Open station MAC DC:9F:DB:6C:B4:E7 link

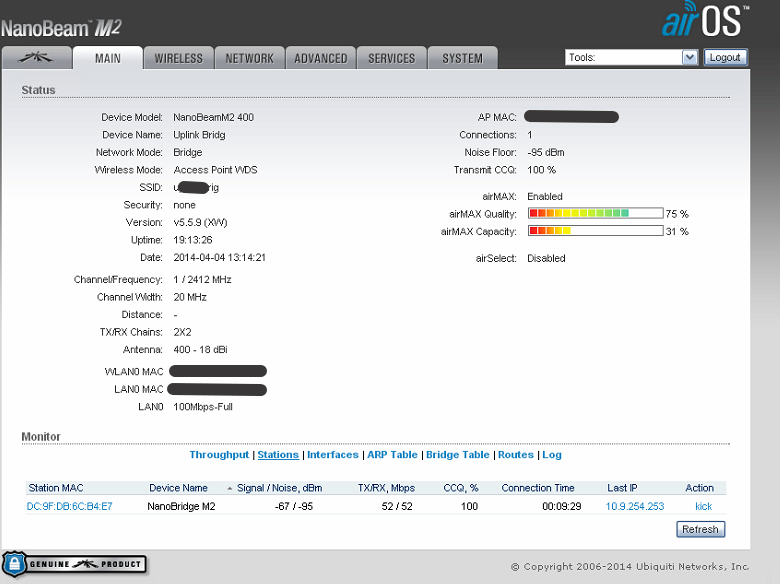(70, 506)
